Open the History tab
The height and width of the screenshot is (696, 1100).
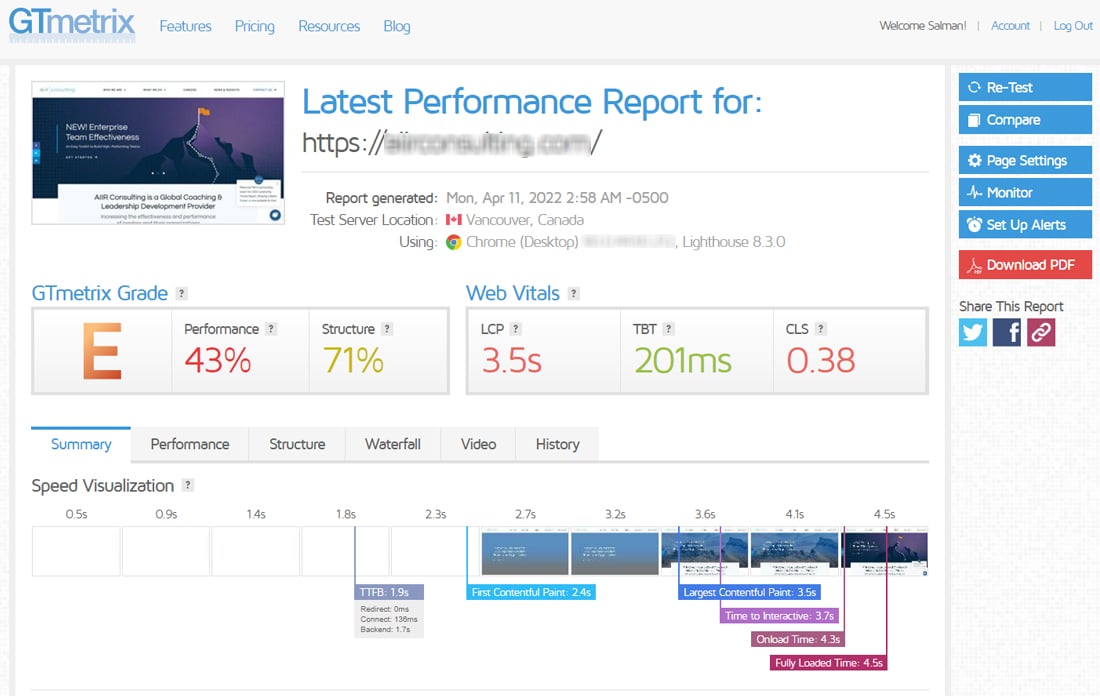pyautogui.click(x=557, y=444)
